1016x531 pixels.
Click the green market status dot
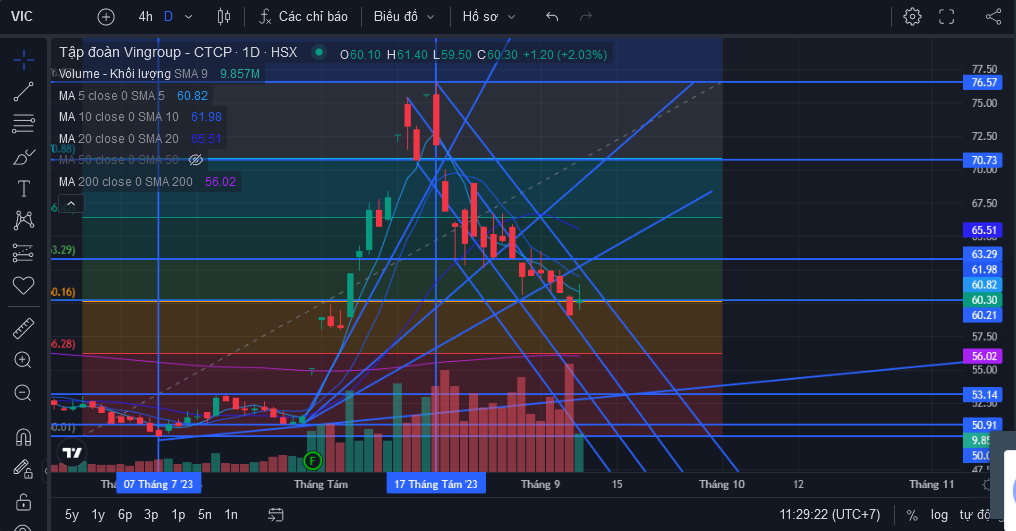point(319,52)
